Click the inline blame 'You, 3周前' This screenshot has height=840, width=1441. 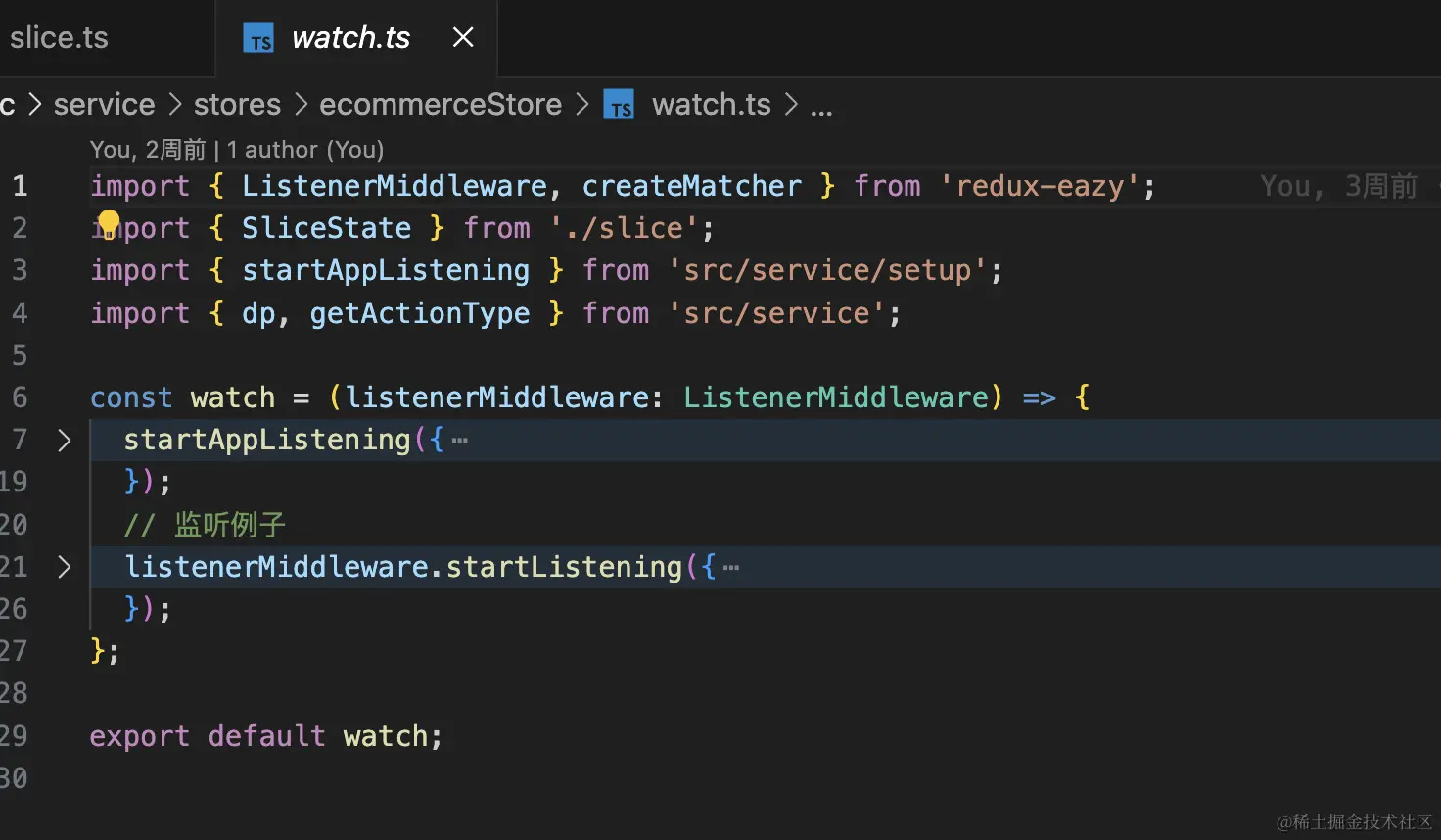coord(1338,186)
